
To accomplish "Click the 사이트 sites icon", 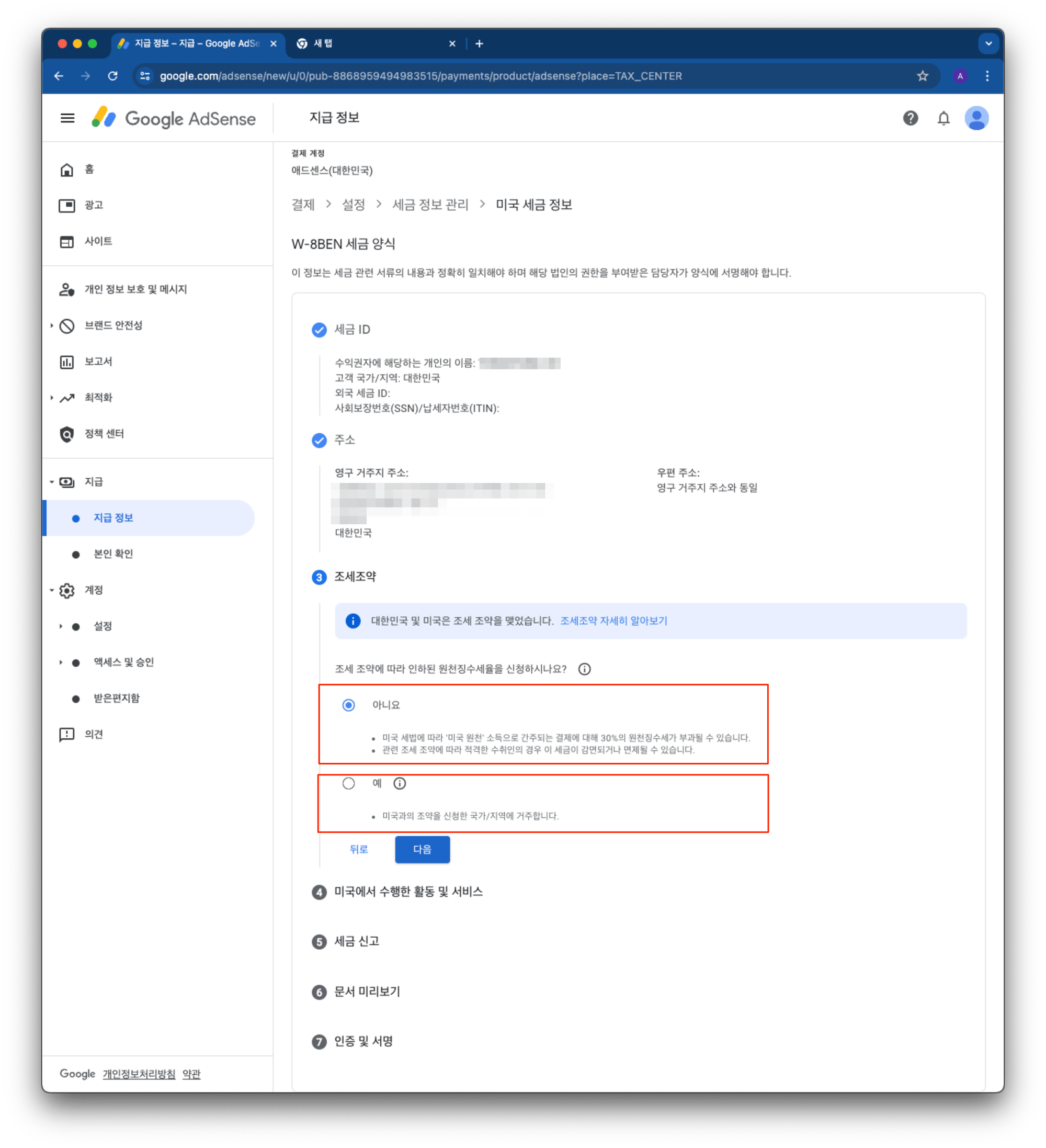I will tap(66, 241).
